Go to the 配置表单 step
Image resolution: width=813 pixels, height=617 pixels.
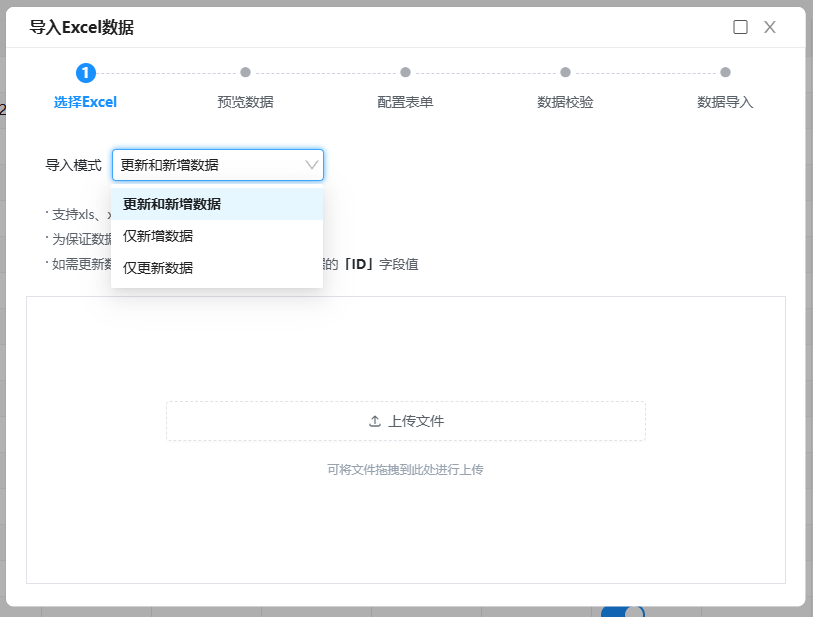tap(405, 102)
